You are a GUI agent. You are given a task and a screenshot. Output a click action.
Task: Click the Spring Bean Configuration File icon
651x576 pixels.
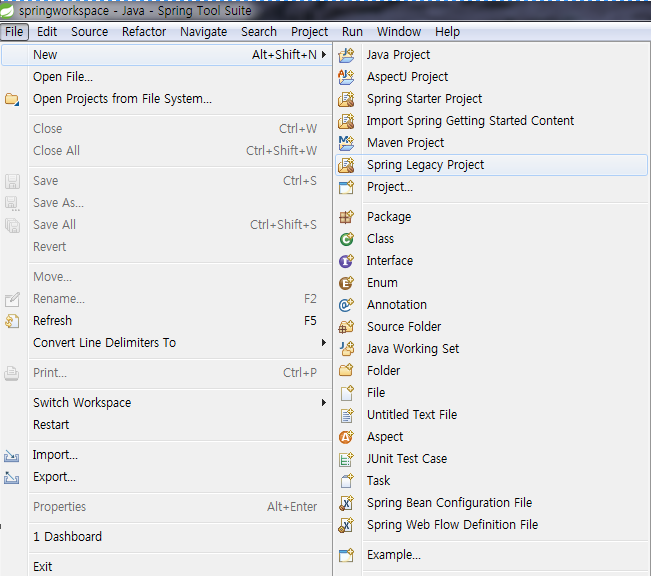point(346,502)
